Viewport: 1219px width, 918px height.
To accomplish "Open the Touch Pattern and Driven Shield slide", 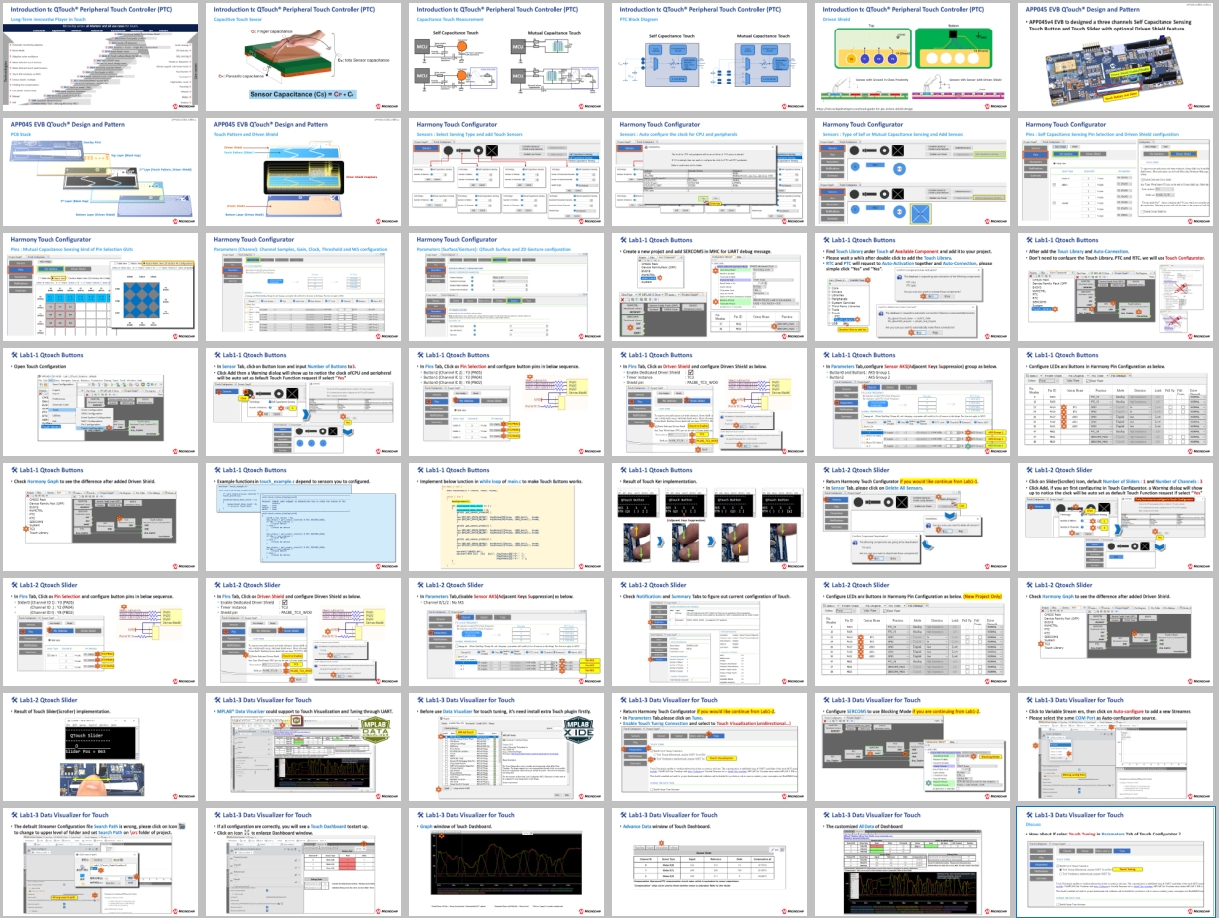I will (304, 172).
